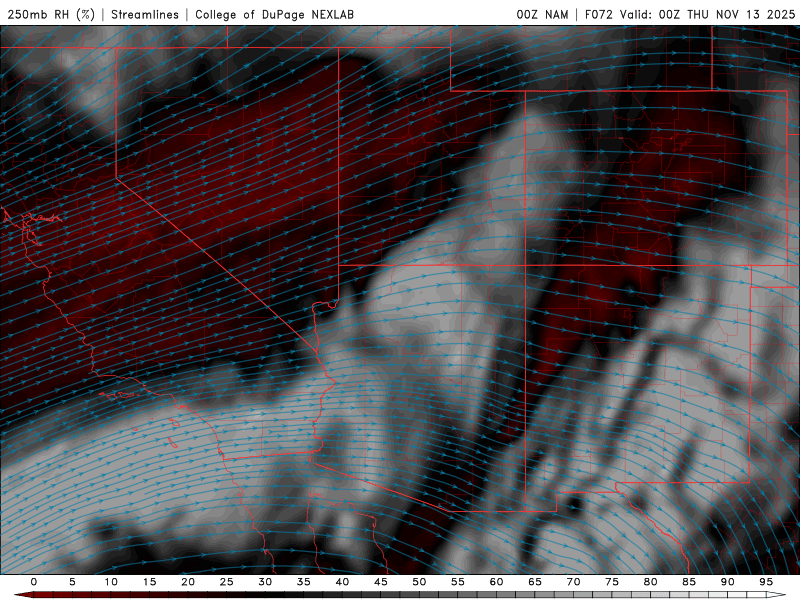The height and width of the screenshot is (600, 800).
Task: Click the "40" label on the color scale
Action: click(x=342, y=582)
